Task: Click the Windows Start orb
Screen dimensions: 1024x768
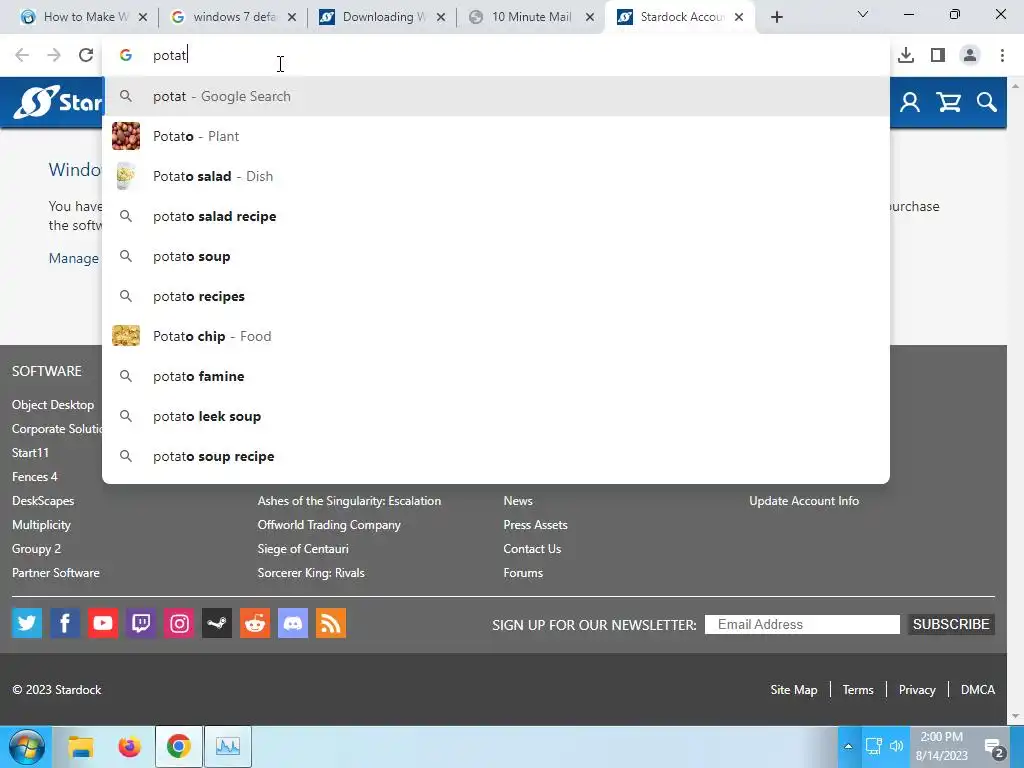Action: point(26,746)
